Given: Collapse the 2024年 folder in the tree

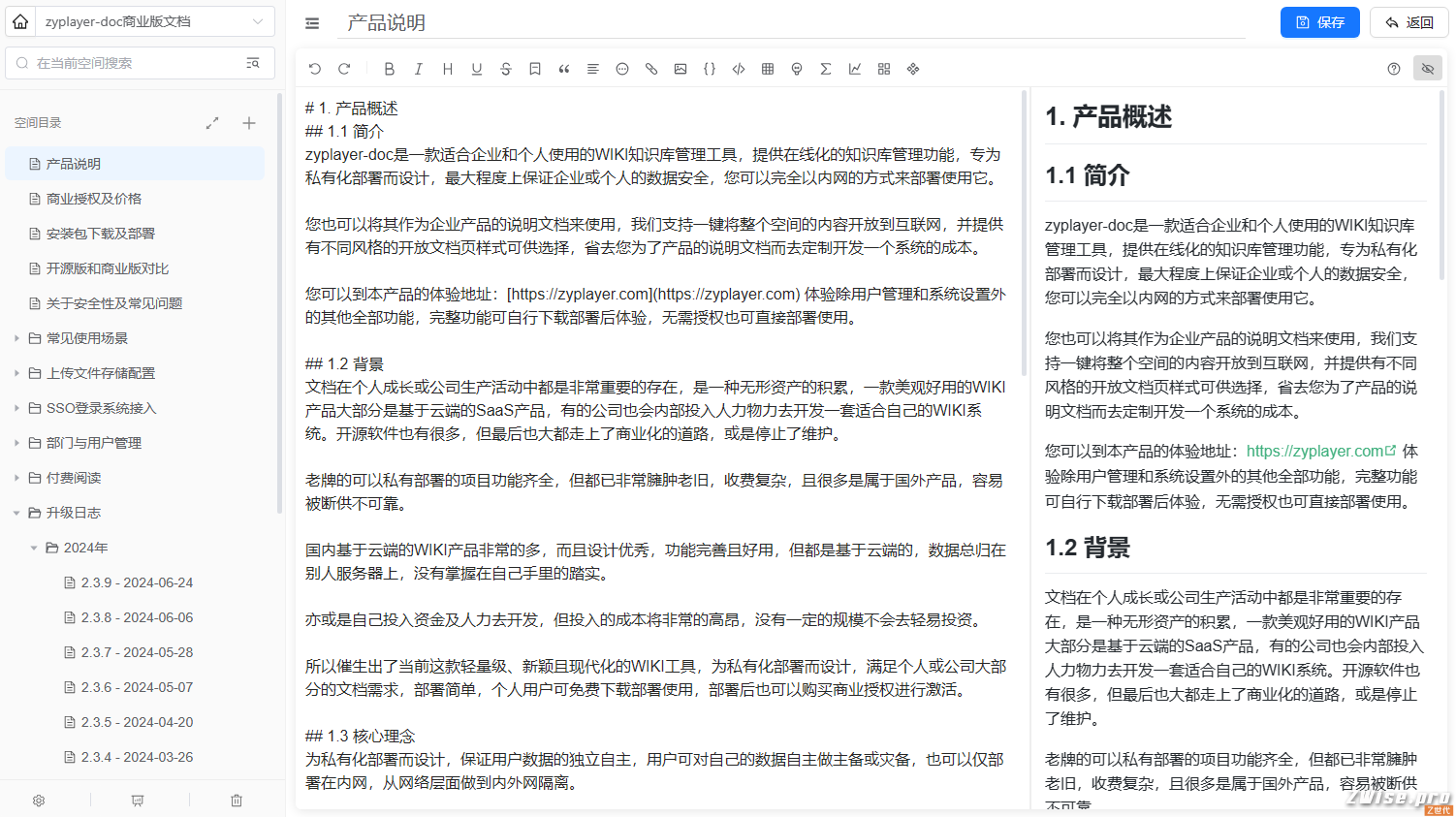Looking at the screenshot, I should coord(34,548).
